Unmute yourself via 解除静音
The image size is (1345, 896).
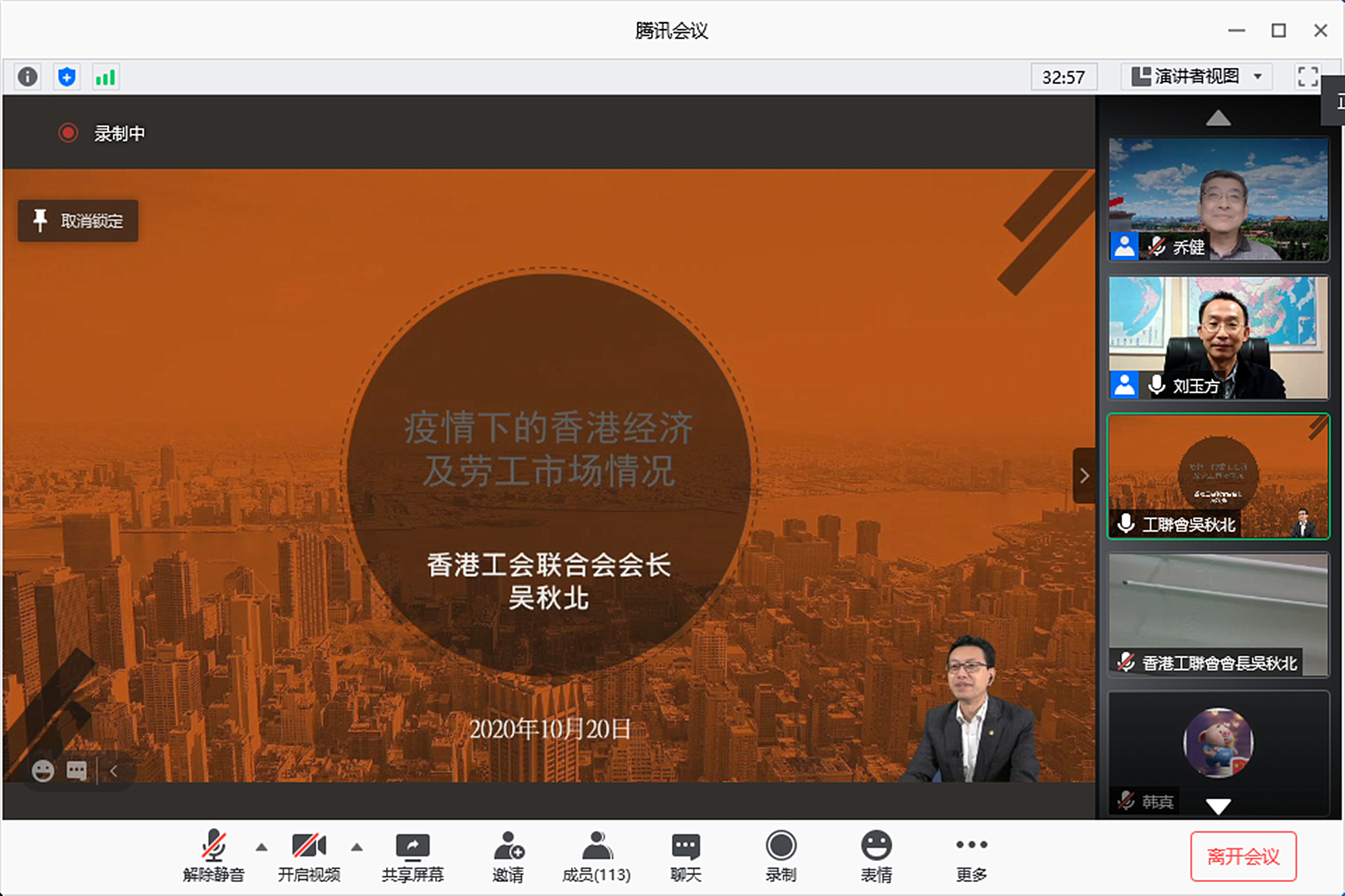click(214, 855)
